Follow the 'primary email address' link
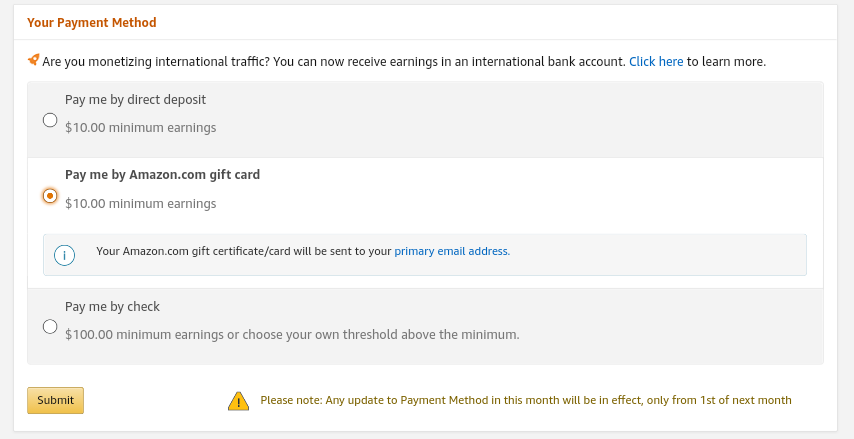The width and height of the screenshot is (854, 439). click(x=452, y=251)
